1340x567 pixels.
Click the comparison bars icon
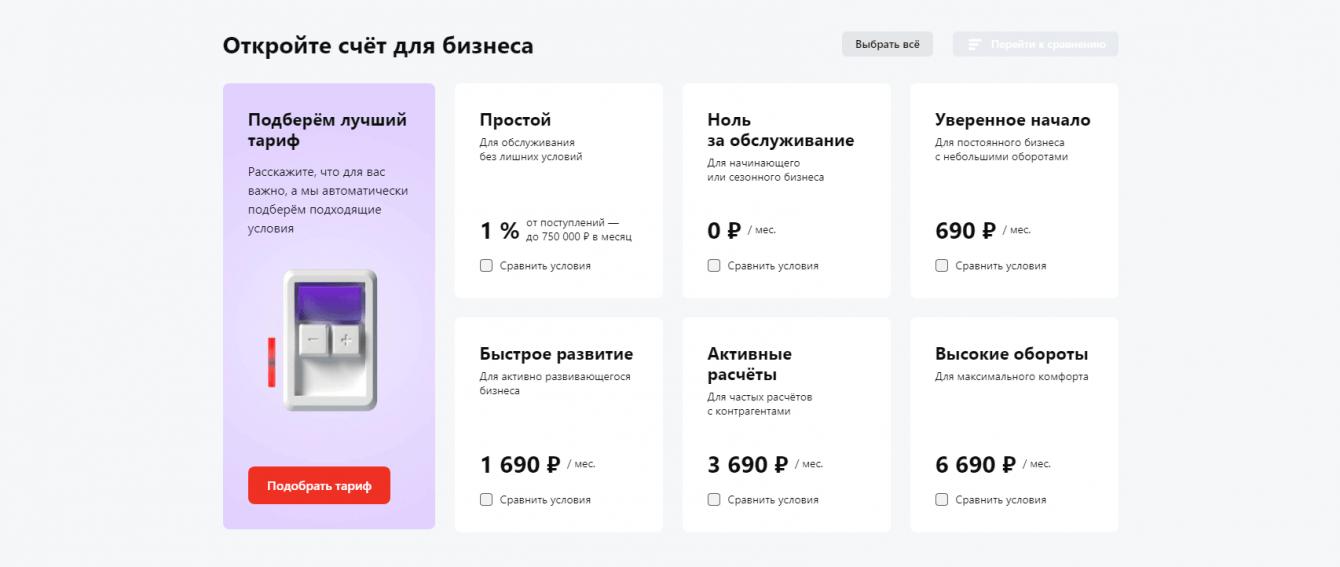pos(973,45)
